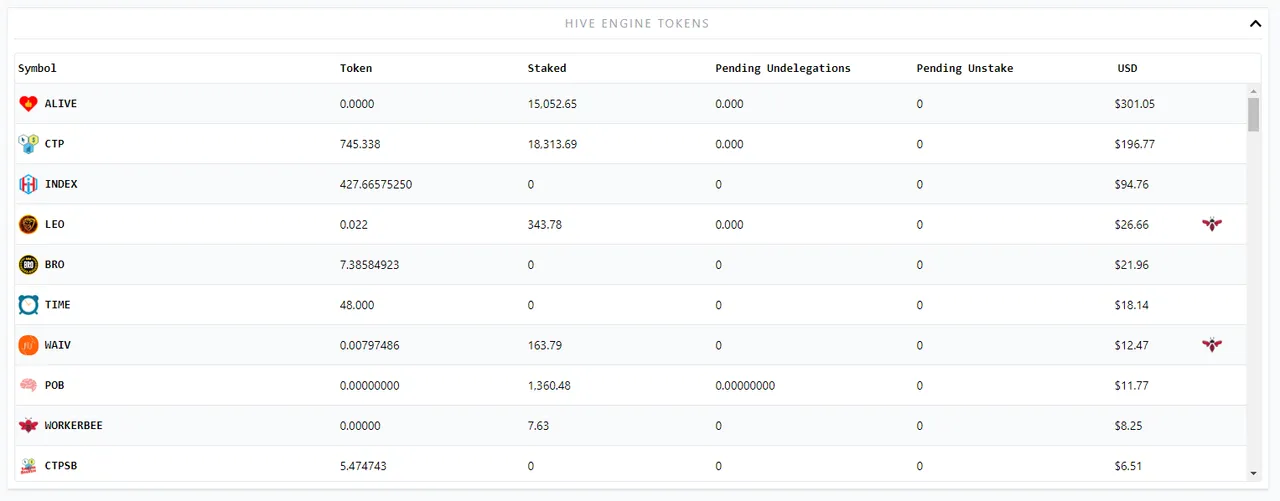Select the TIME symbol label
Screen dimensions: 1280x501
click(58, 305)
